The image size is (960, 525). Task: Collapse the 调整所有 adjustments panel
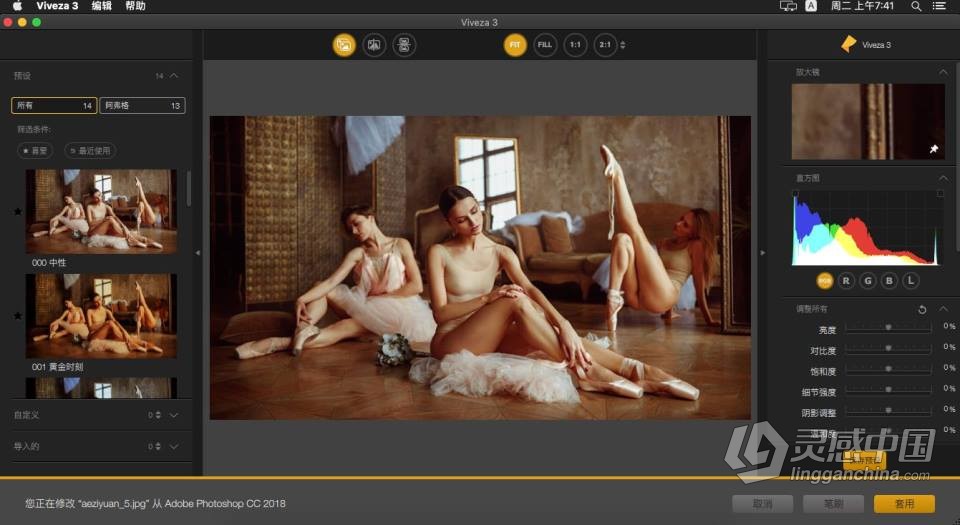pyautogui.click(x=943, y=309)
